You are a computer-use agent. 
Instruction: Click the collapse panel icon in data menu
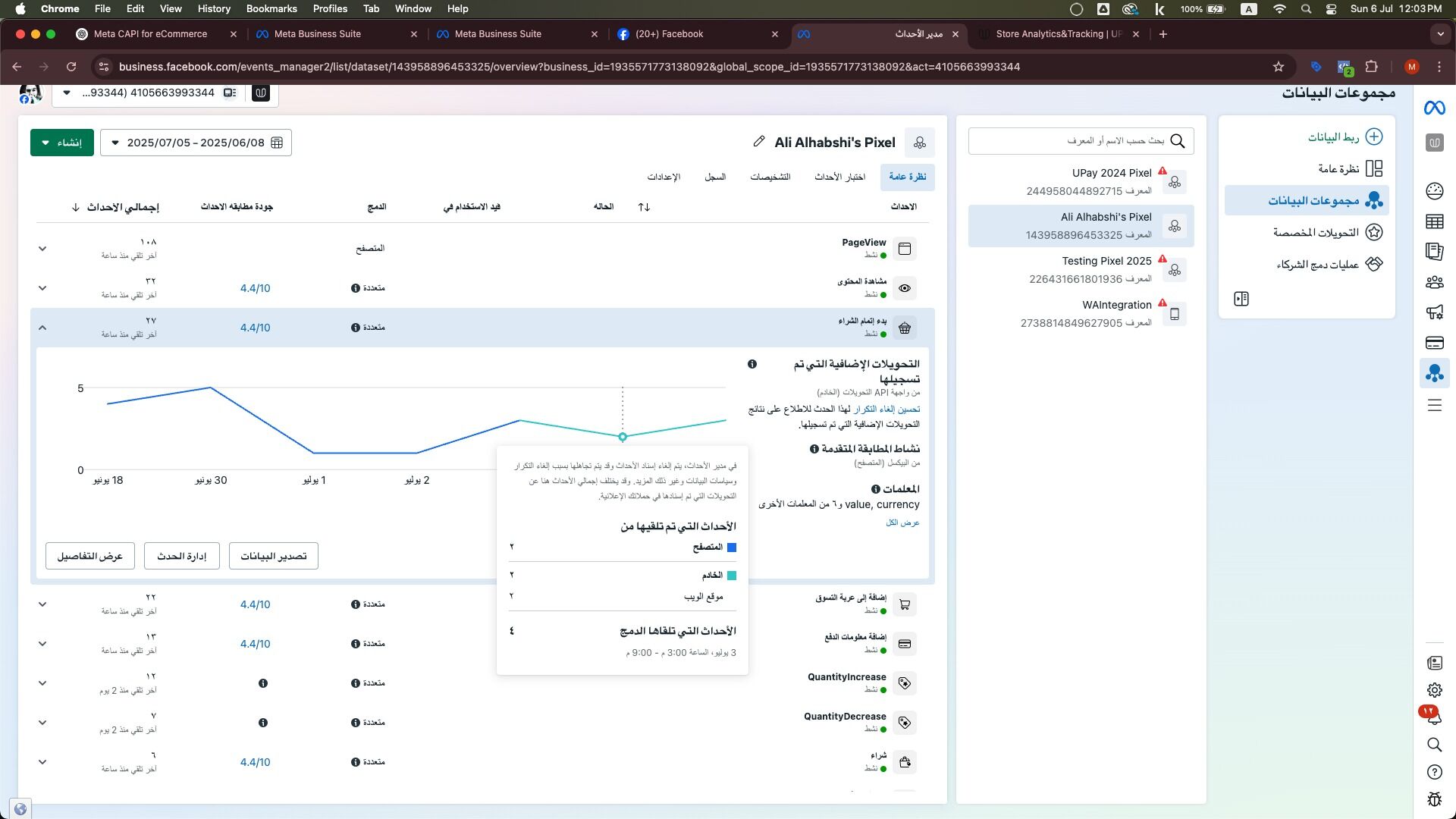click(1241, 299)
